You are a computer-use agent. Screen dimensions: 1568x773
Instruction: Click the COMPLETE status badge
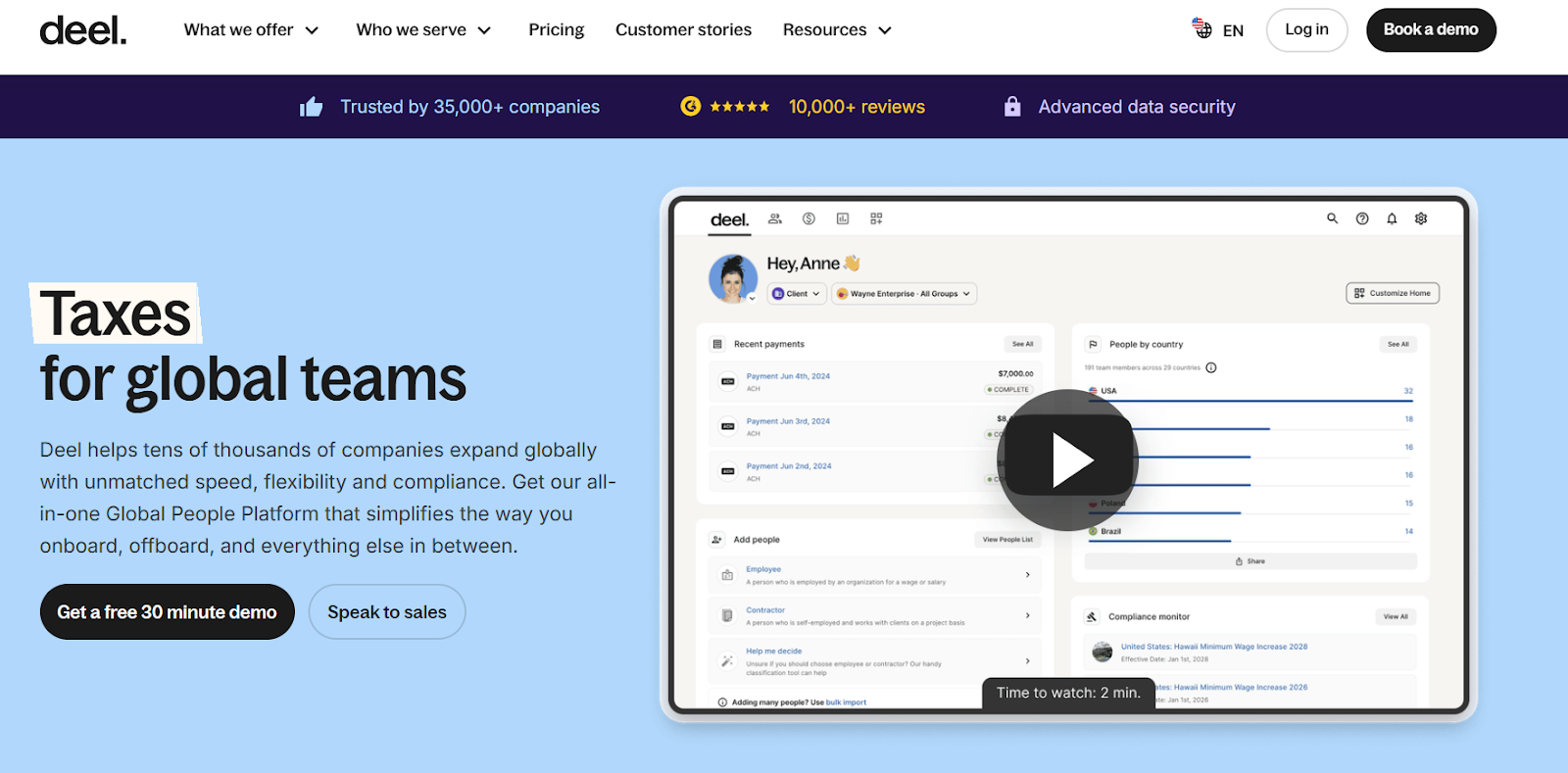[1008, 390]
